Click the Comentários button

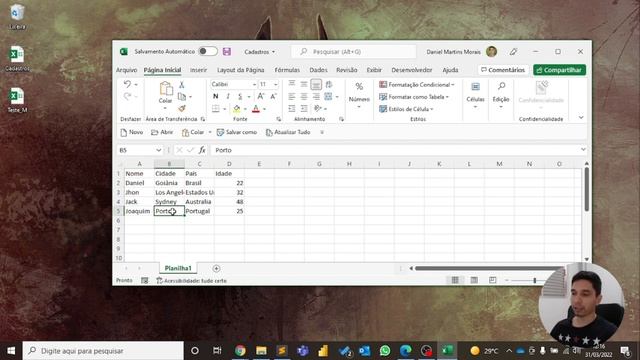[503, 70]
